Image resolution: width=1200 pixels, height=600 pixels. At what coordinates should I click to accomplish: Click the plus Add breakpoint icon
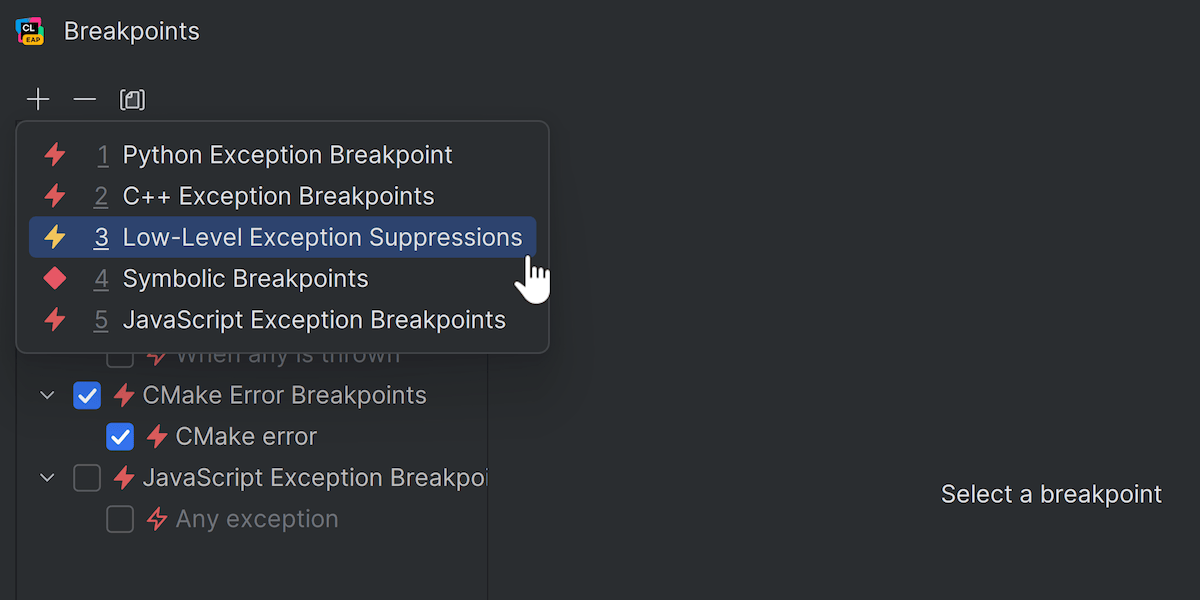(x=38, y=99)
